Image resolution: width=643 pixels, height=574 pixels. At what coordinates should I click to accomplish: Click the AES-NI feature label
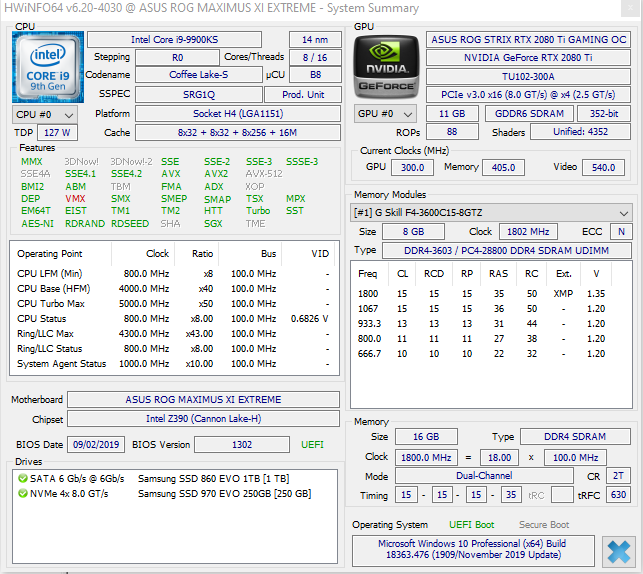coord(37,223)
